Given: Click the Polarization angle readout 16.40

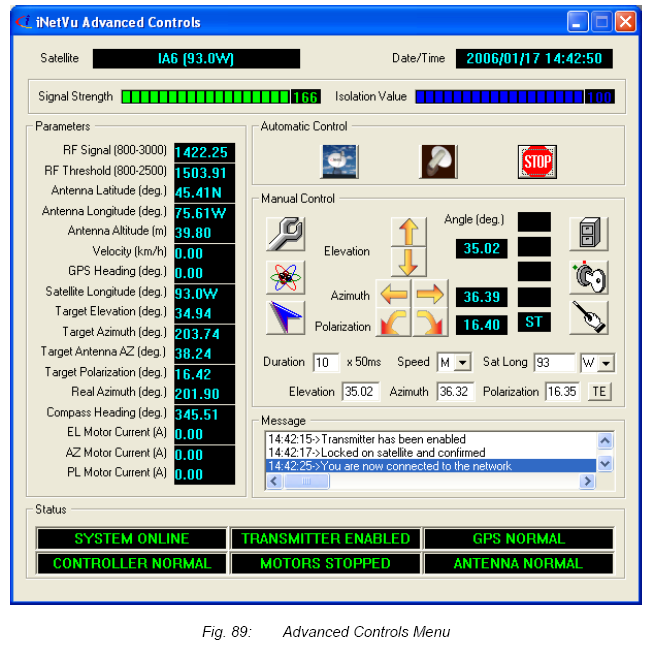Looking at the screenshot, I should [x=481, y=325].
